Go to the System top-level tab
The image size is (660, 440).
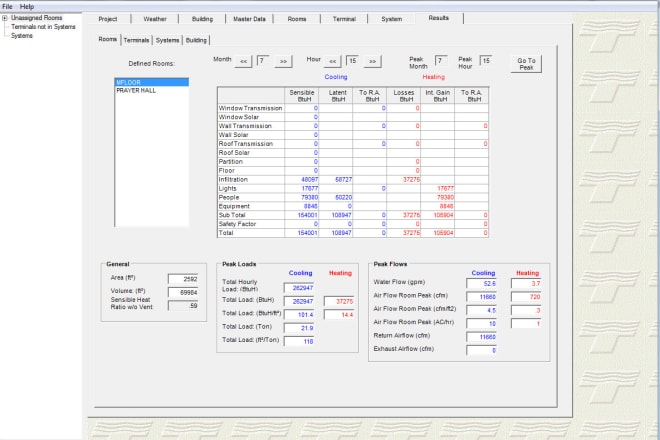[x=392, y=19]
